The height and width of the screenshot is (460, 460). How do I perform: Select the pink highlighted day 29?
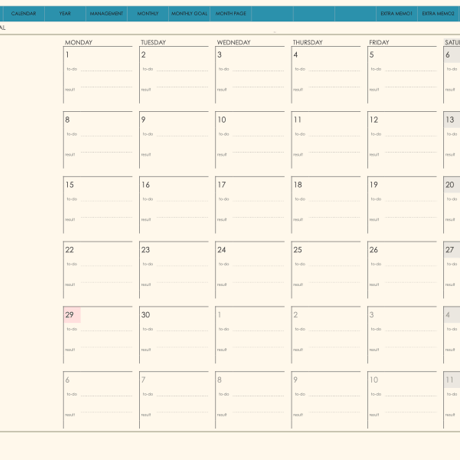(72, 315)
